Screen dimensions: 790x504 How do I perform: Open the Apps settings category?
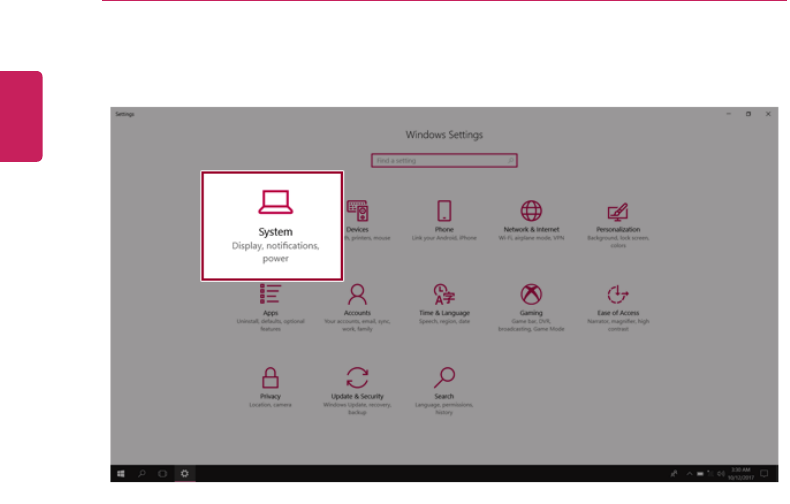pos(271,307)
